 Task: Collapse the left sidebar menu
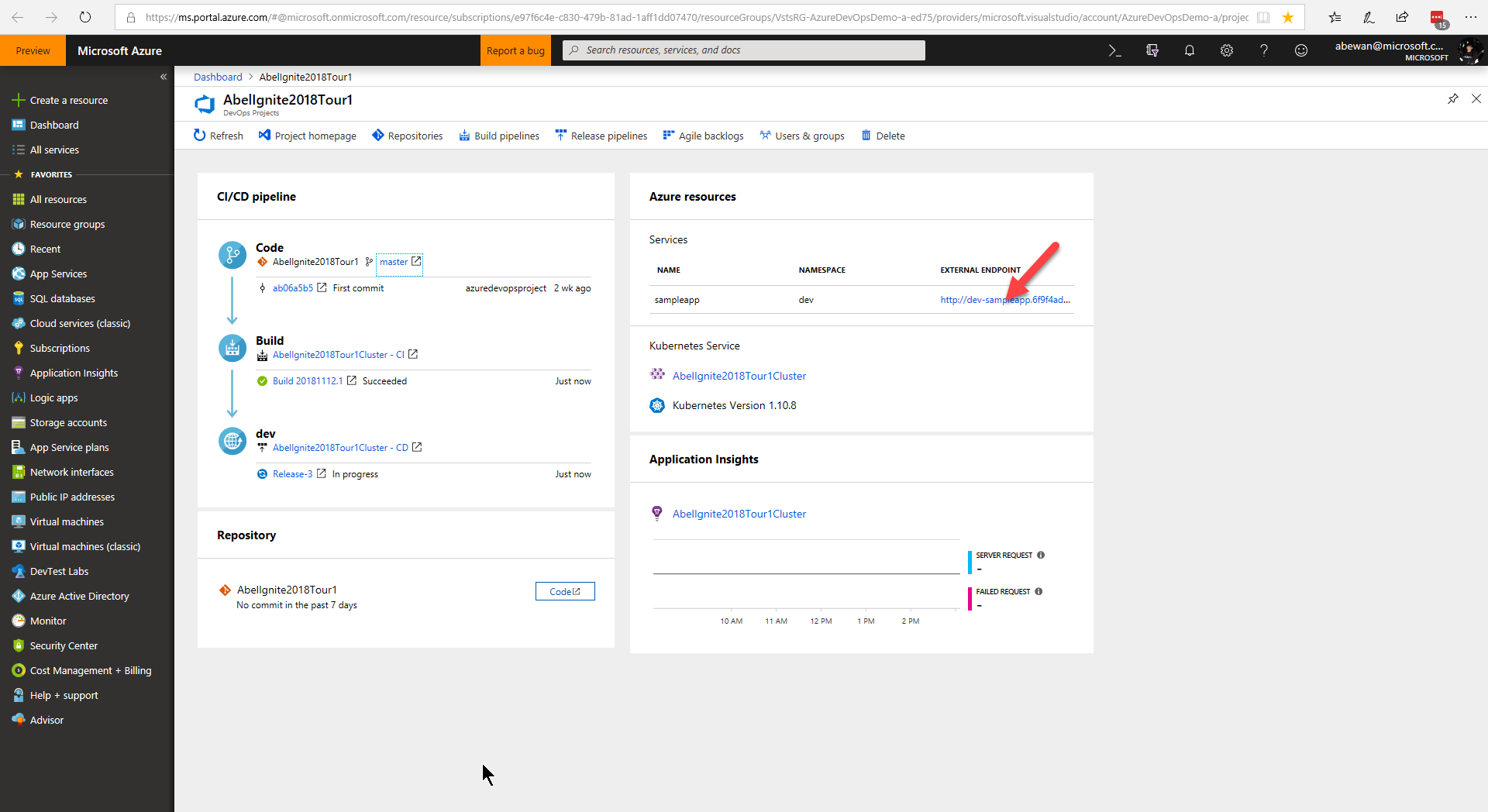click(x=164, y=77)
